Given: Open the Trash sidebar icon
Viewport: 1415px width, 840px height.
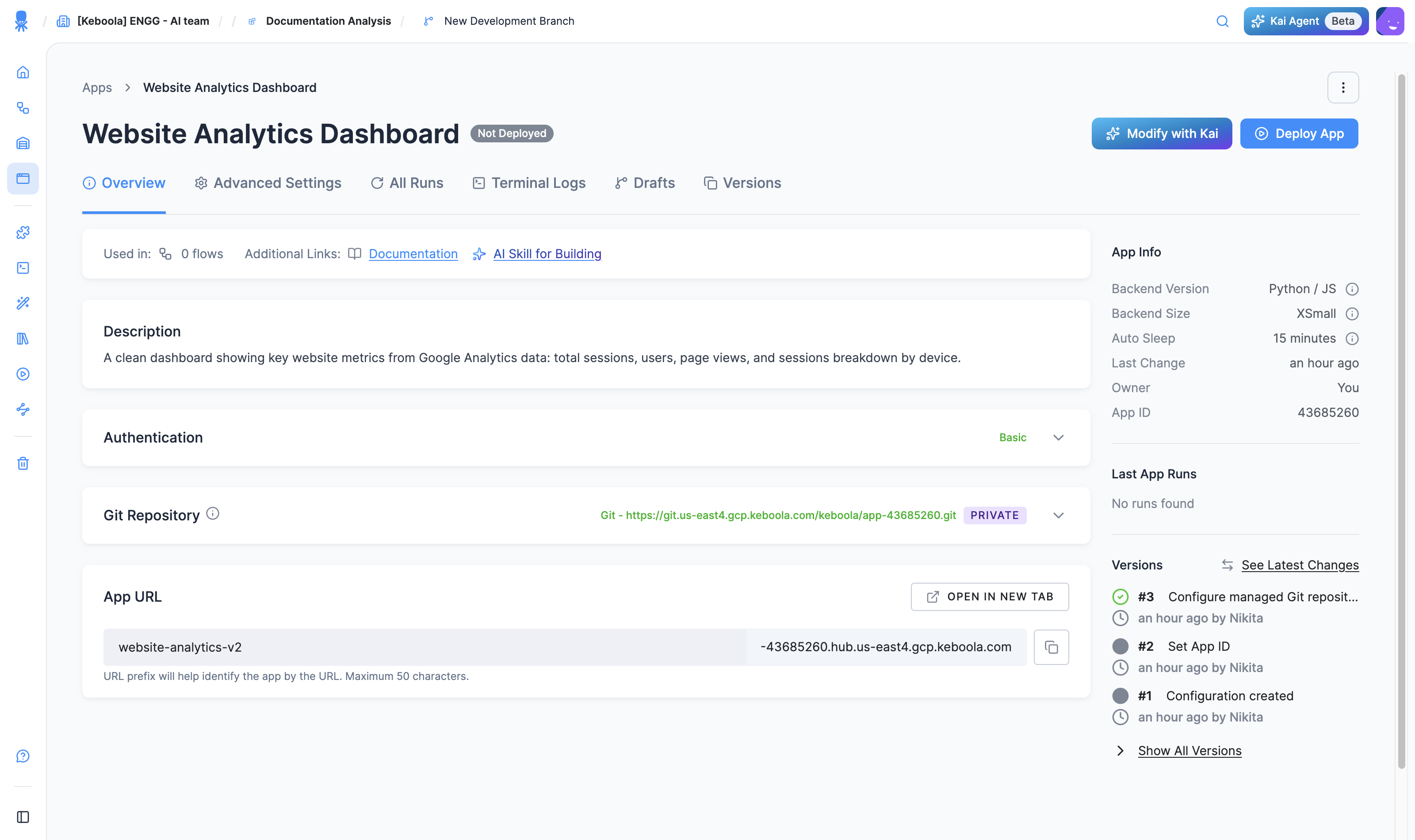Looking at the screenshot, I should pyautogui.click(x=23, y=464).
